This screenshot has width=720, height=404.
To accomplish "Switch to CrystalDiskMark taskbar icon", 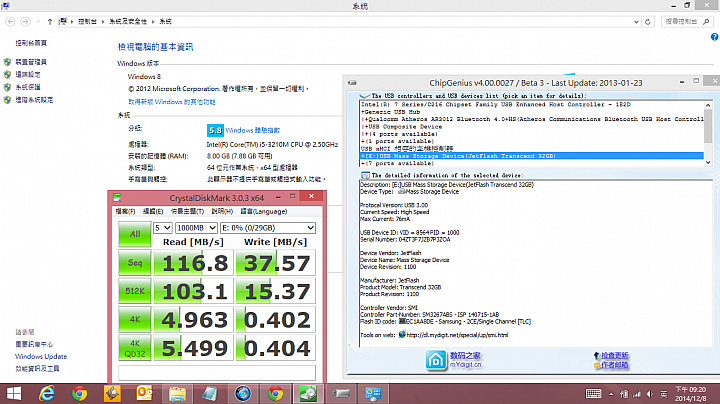I will (x=308, y=393).
